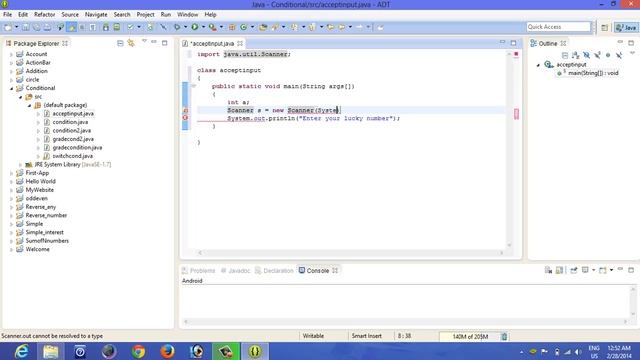
Task: Expand the Hello World project
Action: (11, 182)
